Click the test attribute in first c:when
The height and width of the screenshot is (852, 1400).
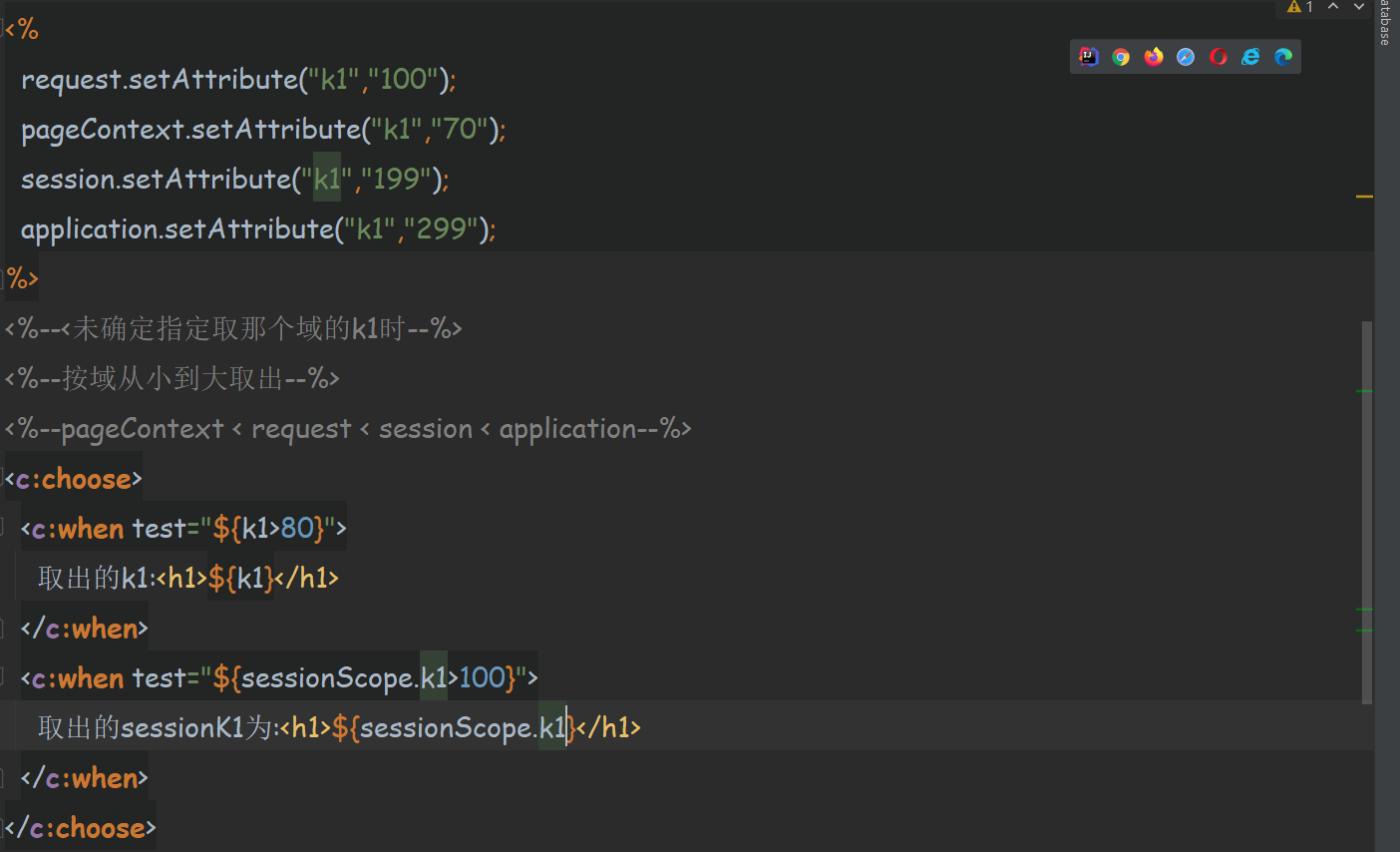pos(160,528)
